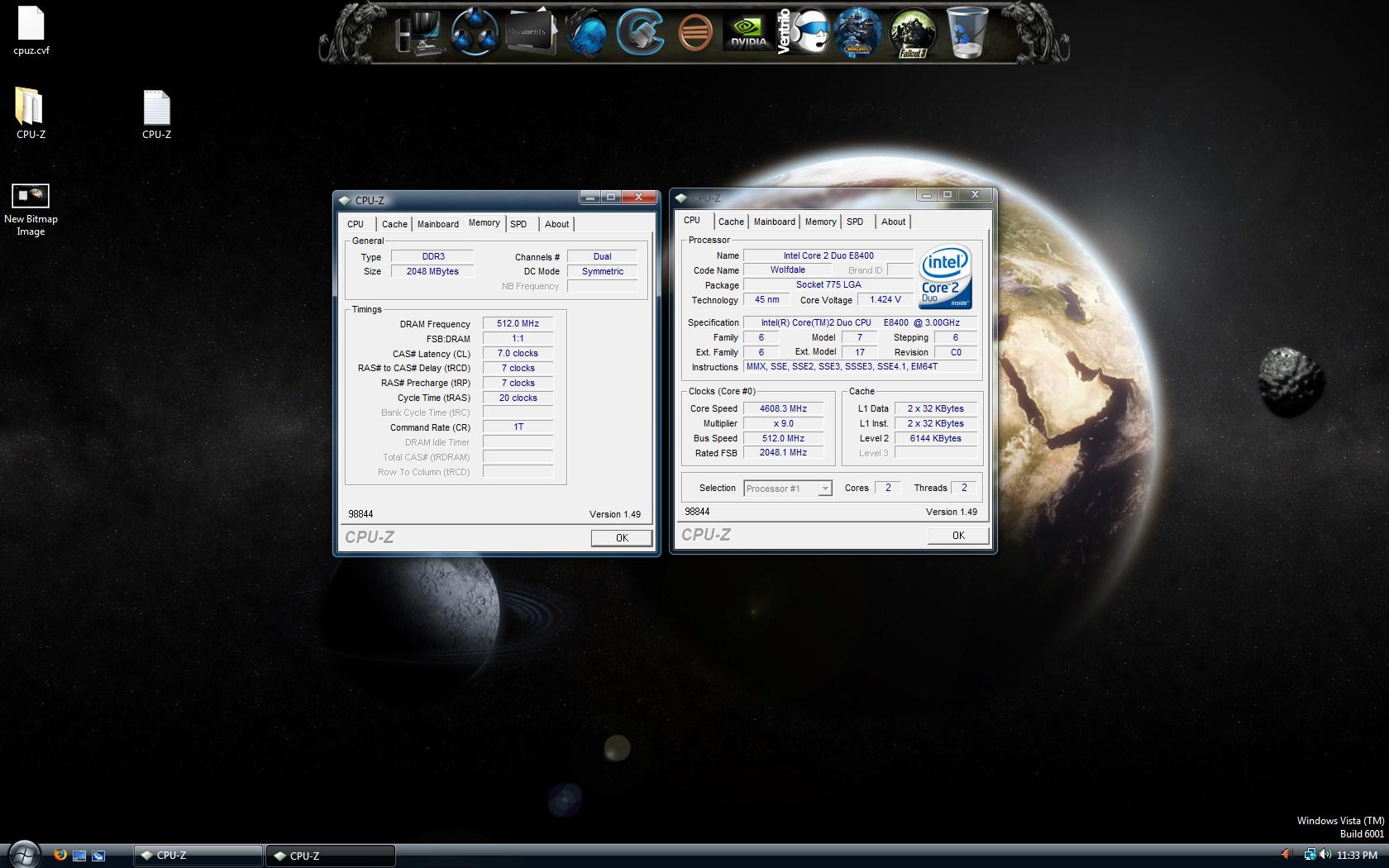Open the Computer icon in the top dock

tap(421, 33)
